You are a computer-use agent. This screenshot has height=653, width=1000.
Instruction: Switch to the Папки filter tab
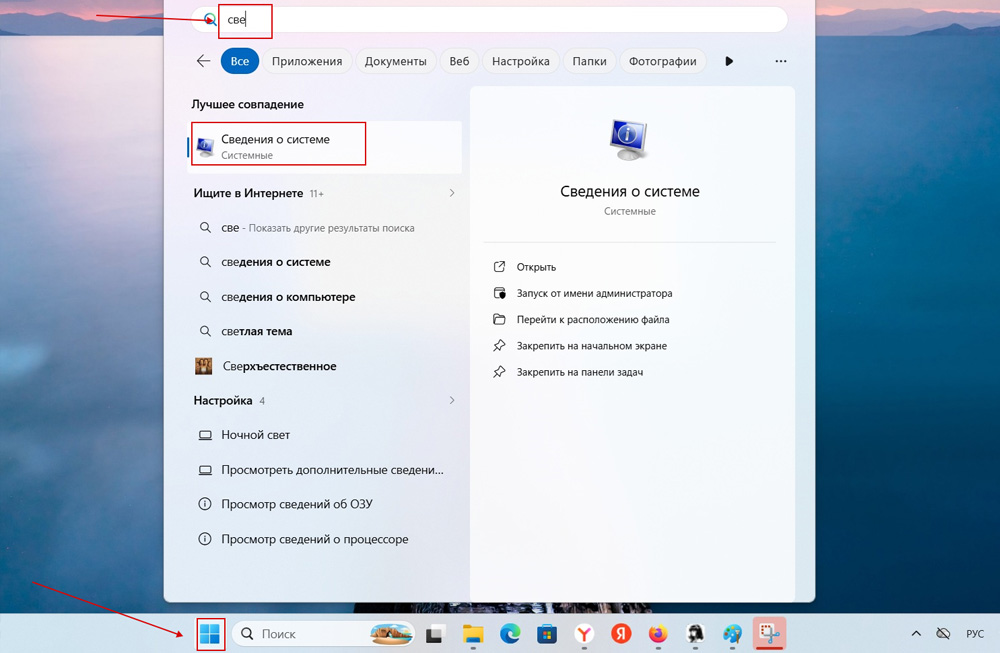[x=589, y=61]
